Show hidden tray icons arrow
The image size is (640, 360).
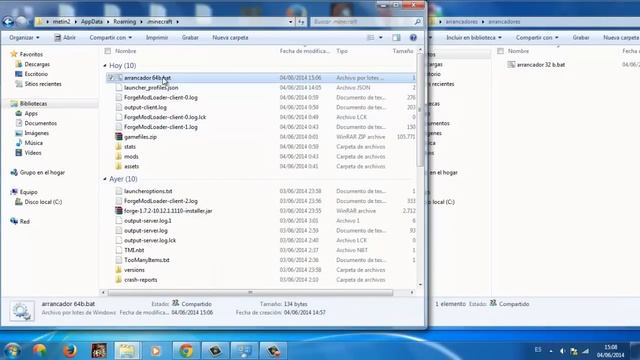[551, 351]
